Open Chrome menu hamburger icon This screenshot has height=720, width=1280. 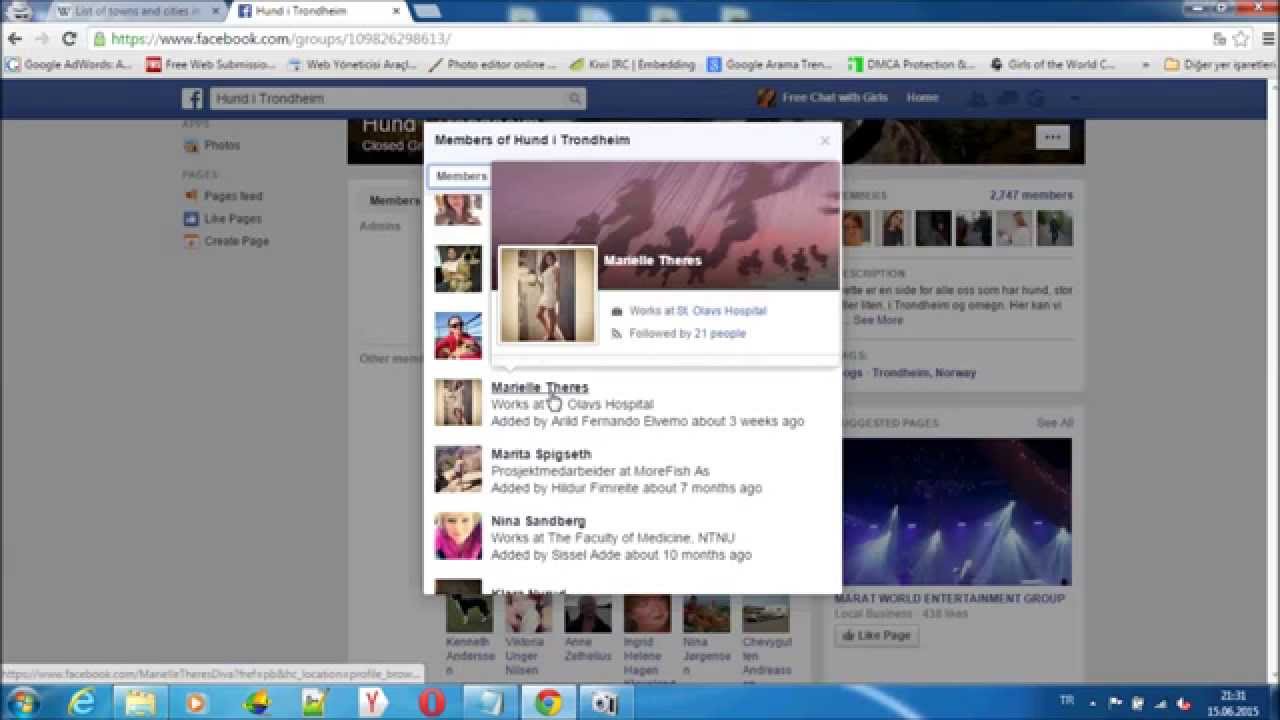[1266, 39]
